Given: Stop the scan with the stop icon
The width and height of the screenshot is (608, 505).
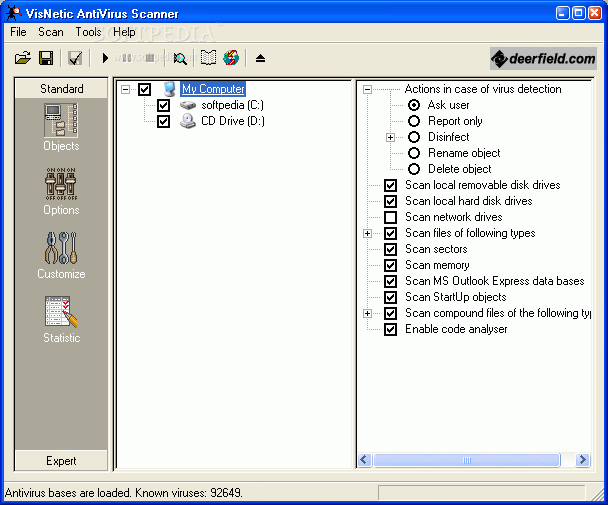Looking at the screenshot, I should pos(150,58).
